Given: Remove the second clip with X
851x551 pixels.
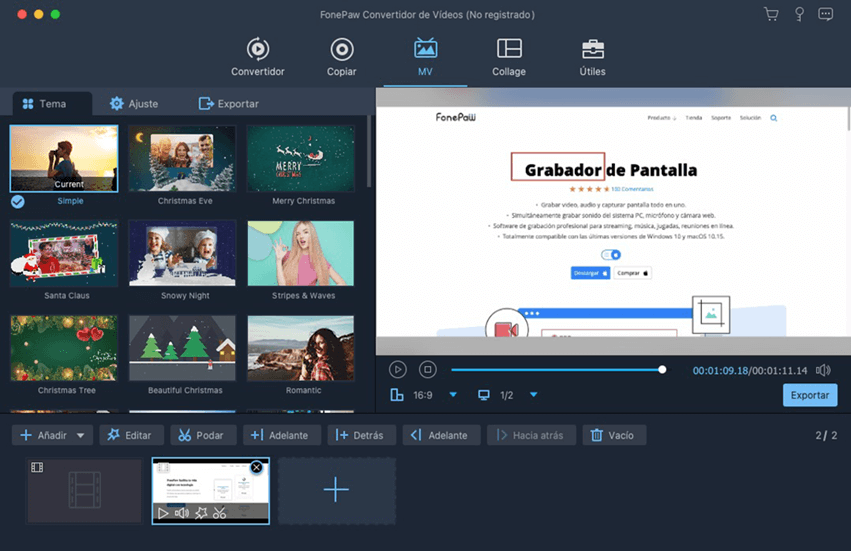Looking at the screenshot, I should (x=257, y=467).
